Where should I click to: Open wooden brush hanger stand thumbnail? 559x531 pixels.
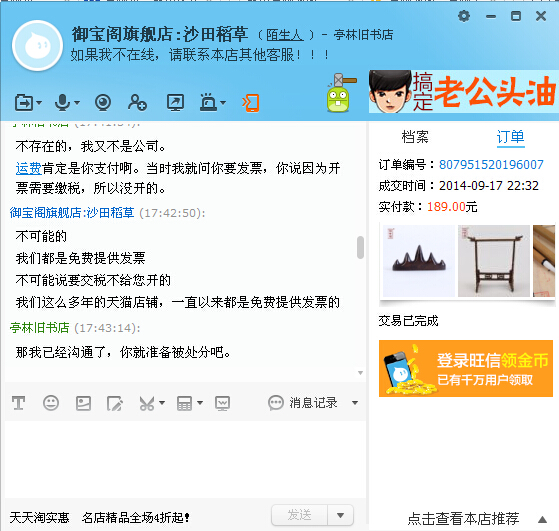point(494,261)
